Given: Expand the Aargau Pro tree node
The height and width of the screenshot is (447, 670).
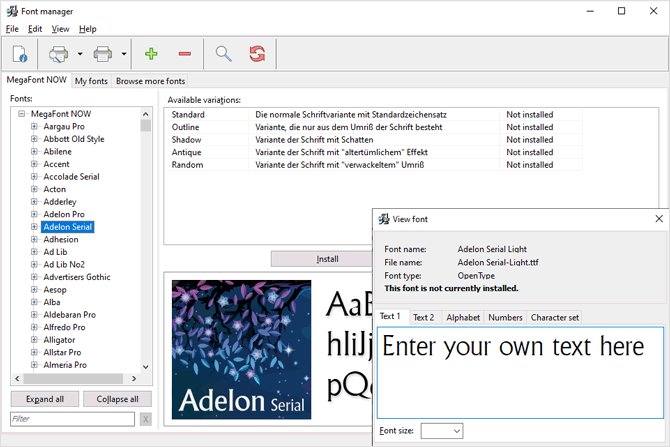Looking at the screenshot, I should 34,126.
